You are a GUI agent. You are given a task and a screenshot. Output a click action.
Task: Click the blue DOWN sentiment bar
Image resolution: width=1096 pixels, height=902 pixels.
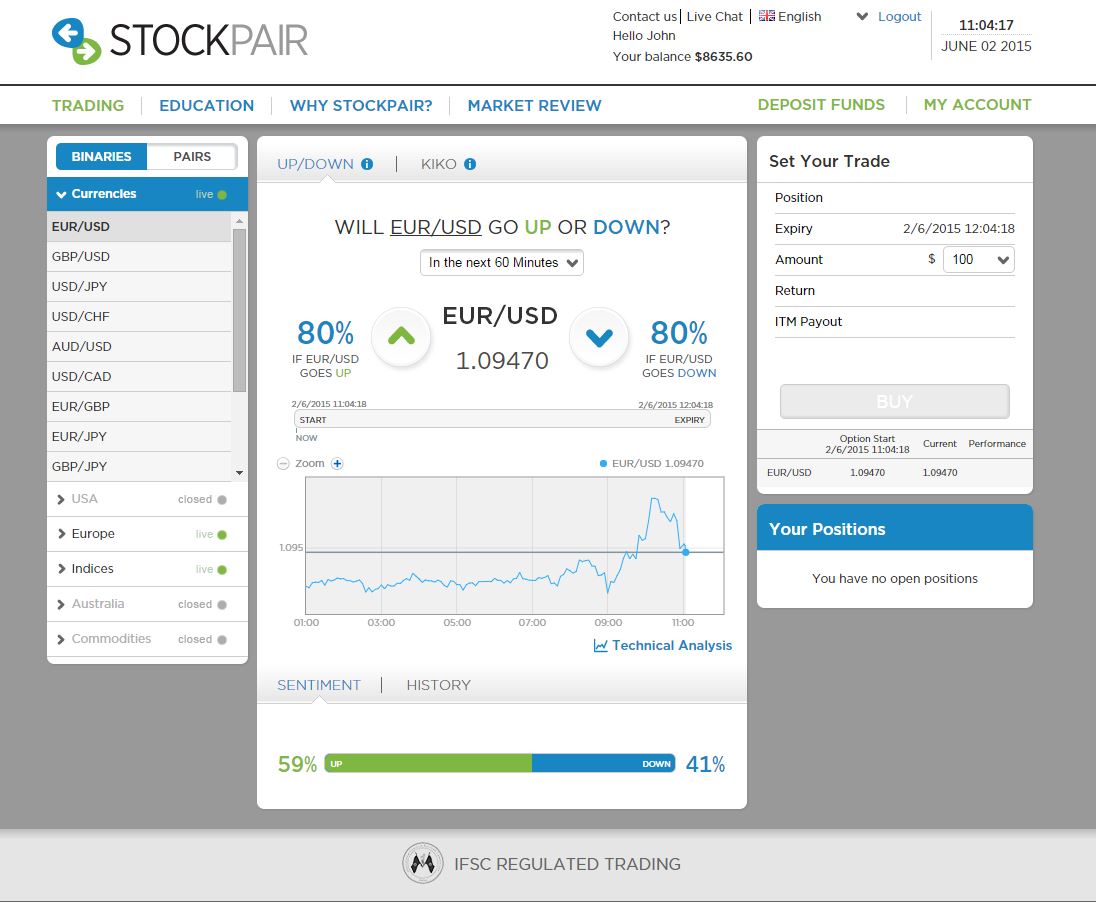[603, 764]
